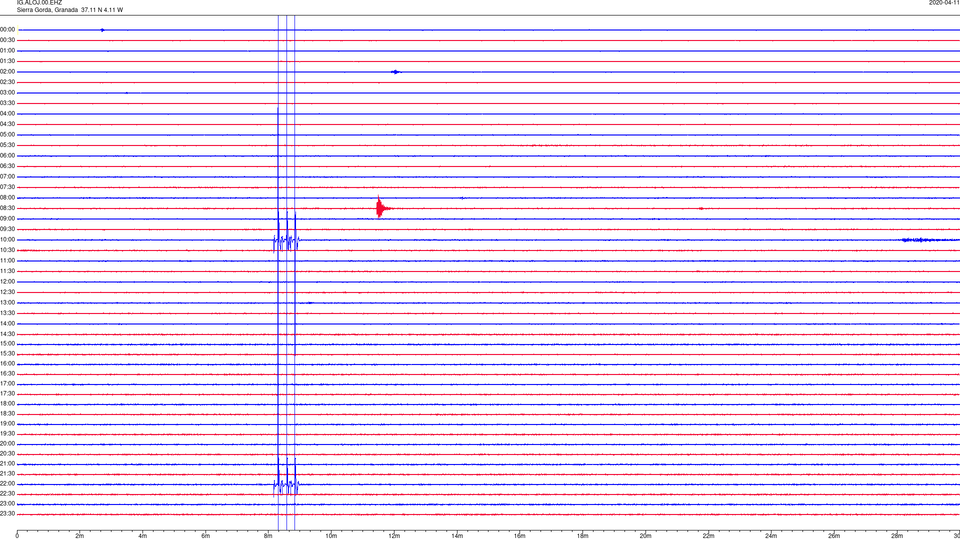Click the 14m tick on the minute axis
The width and height of the screenshot is (960, 540).
(x=457, y=536)
